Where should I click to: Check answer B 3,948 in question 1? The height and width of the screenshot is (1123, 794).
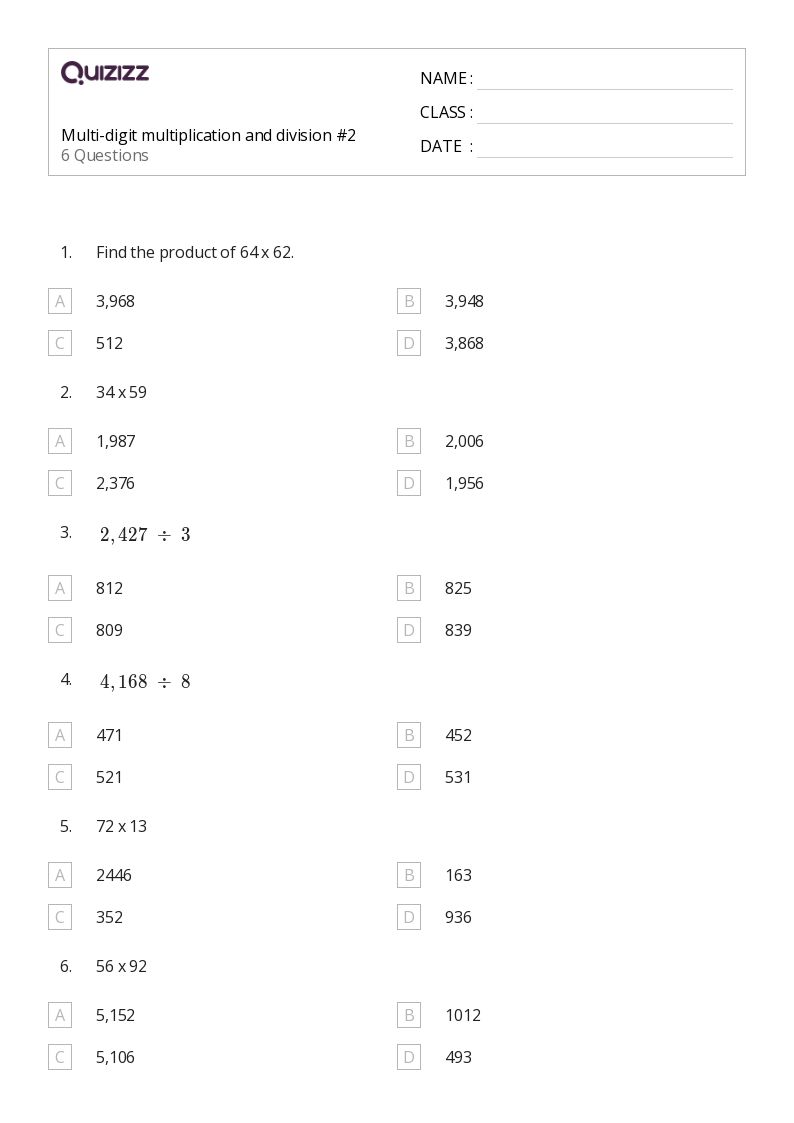[409, 301]
